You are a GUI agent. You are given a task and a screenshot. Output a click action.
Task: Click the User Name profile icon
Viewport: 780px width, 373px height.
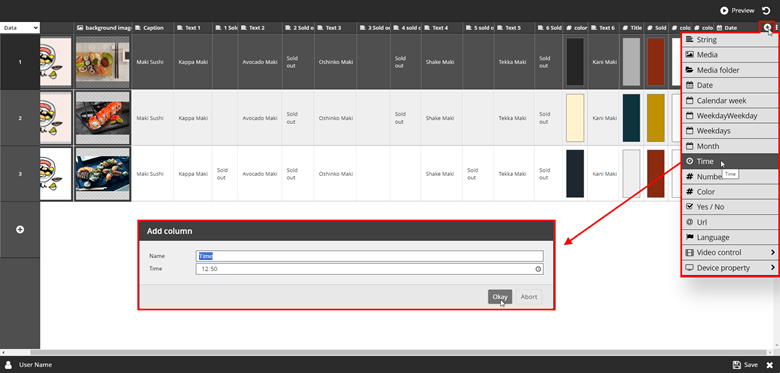click(8, 365)
